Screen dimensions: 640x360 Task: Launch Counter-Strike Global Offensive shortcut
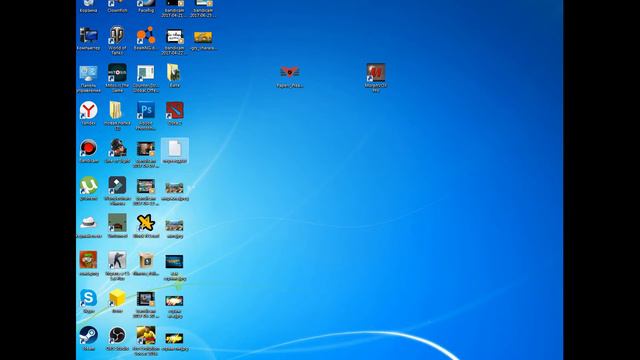(x=146, y=73)
